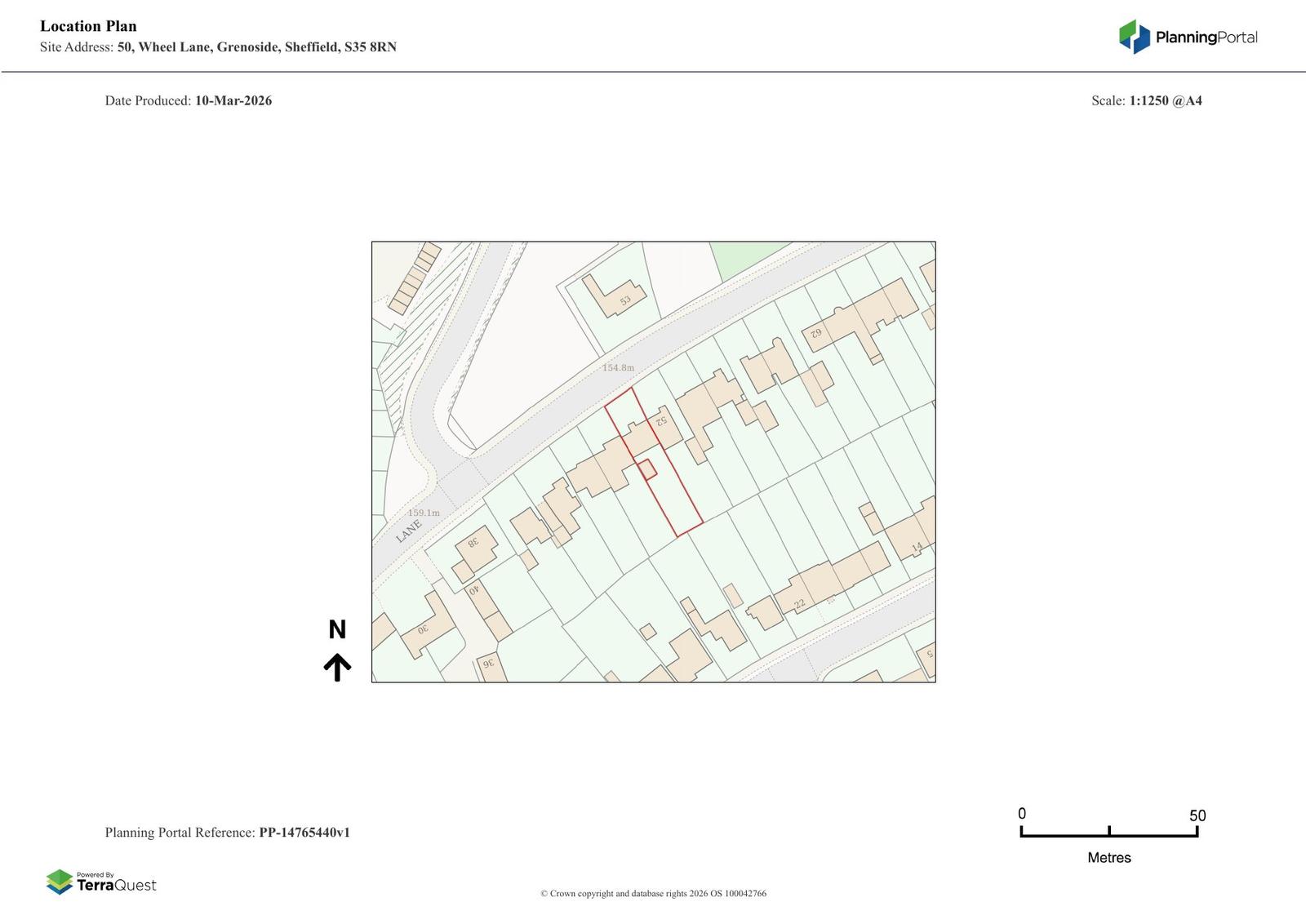Screen dimensions: 1306x924
Task: Click the TerraQuest layered logo icon
Action: [60, 882]
